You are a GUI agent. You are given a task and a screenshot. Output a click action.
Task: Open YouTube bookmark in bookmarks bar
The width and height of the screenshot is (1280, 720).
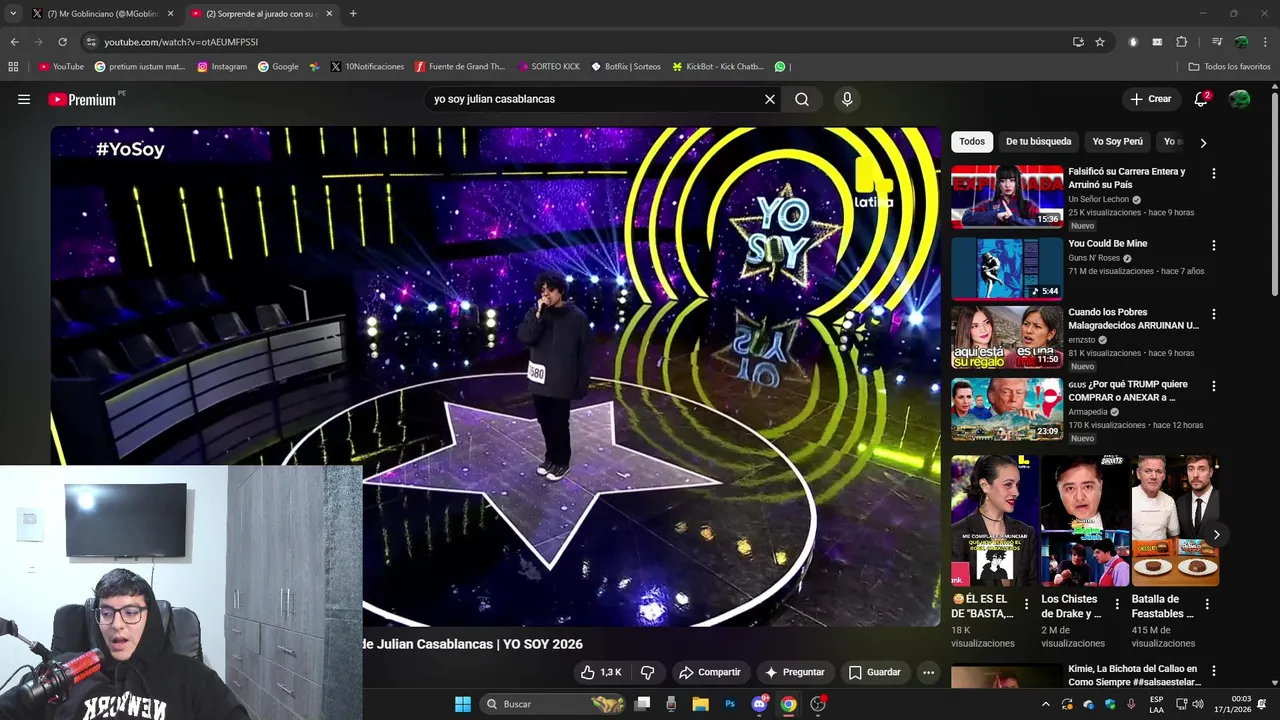click(62, 67)
